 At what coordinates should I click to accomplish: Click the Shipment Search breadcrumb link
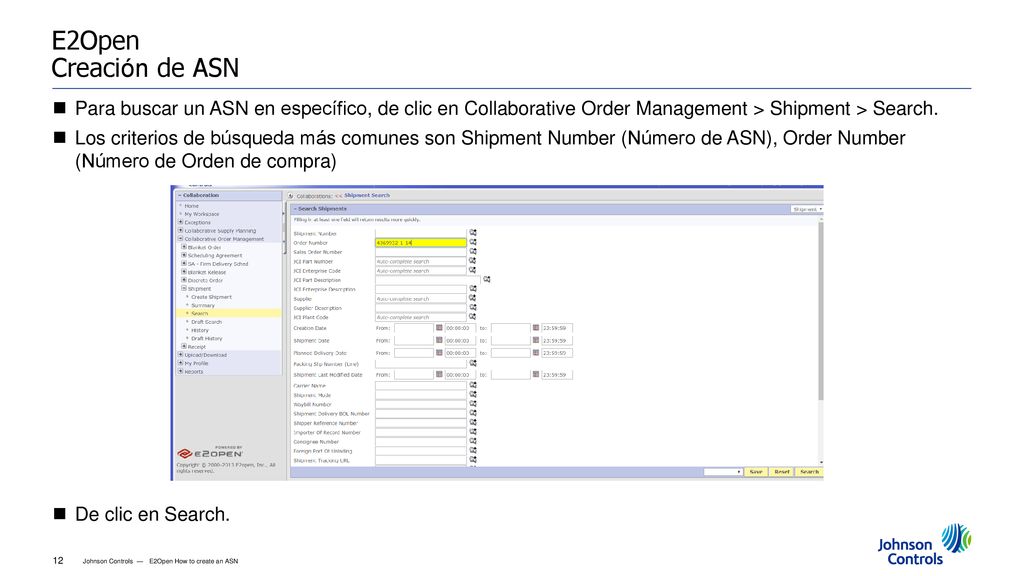pos(366,195)
